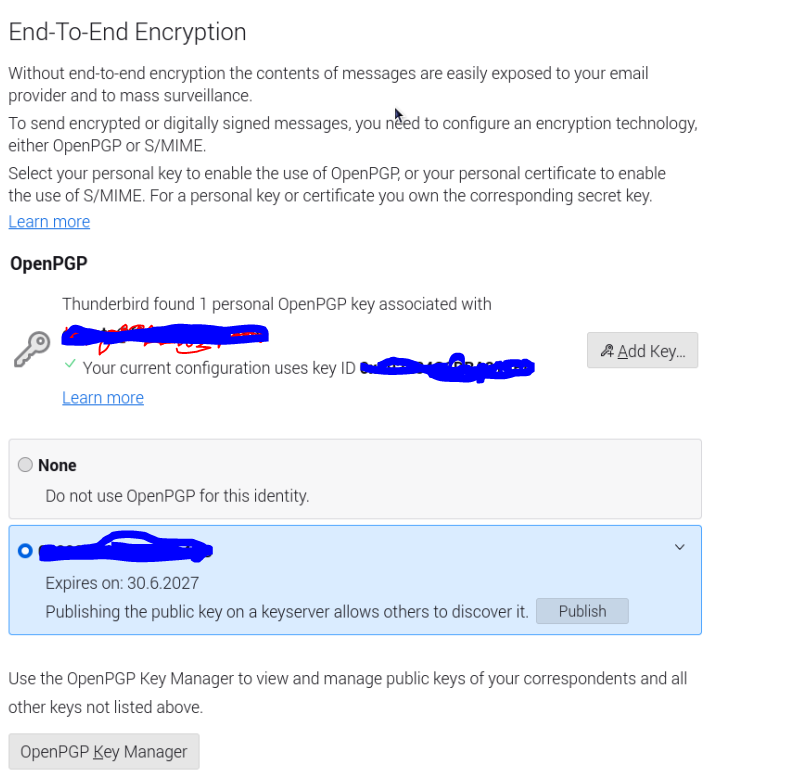Click the OpenPGP section heading
The image size is (793, 784).
click(48, 264)
